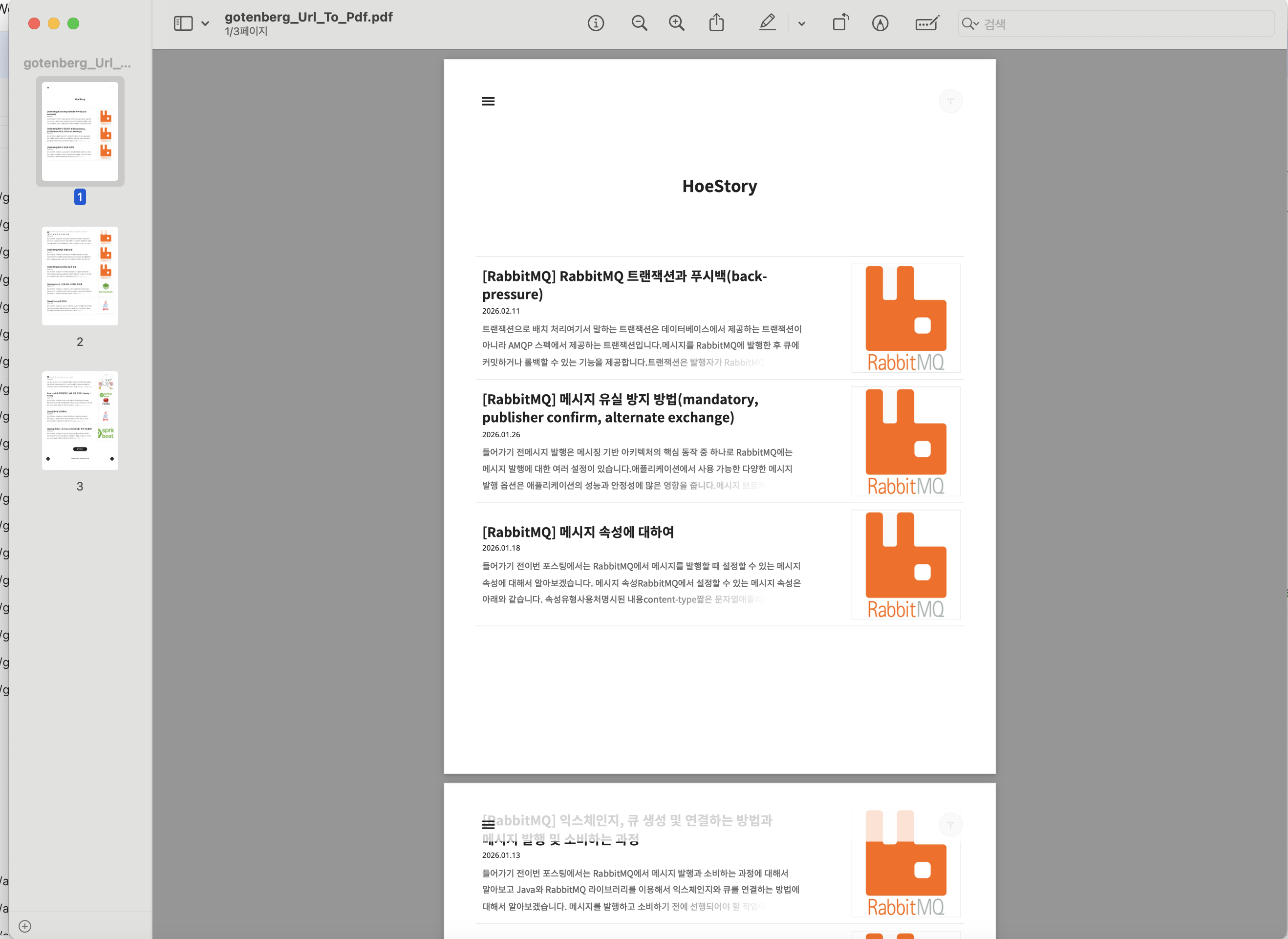Screen dimensions: 1288x939
Task: Zoom out of the PDF page
Action: point(640,23)
